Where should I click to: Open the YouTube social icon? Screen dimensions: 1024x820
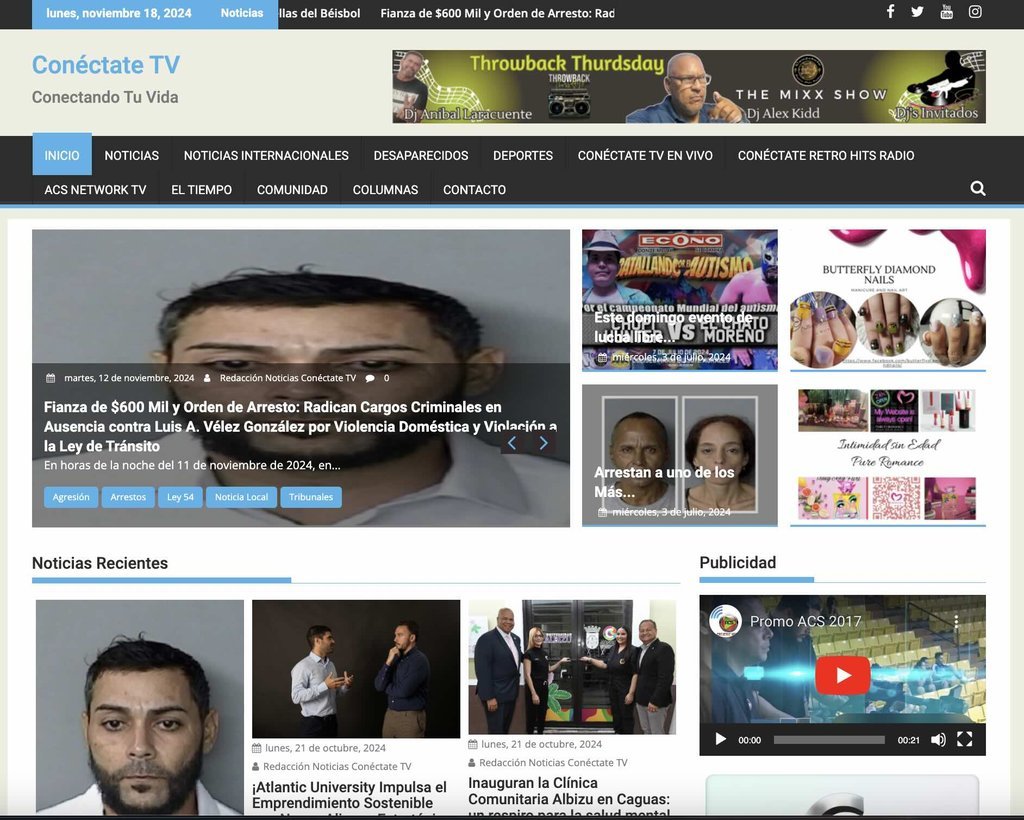tap(946, 12)
